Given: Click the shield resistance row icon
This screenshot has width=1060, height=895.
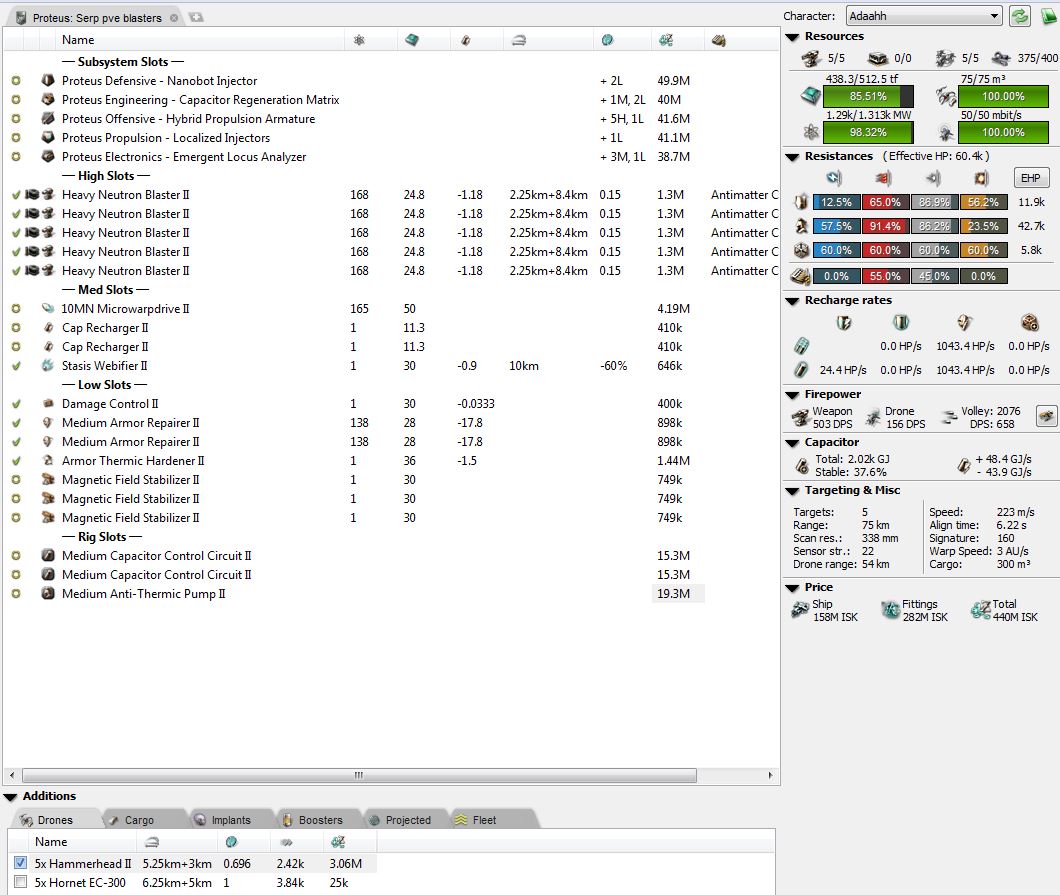Looking at the screenshot, I should coord(801,201).
